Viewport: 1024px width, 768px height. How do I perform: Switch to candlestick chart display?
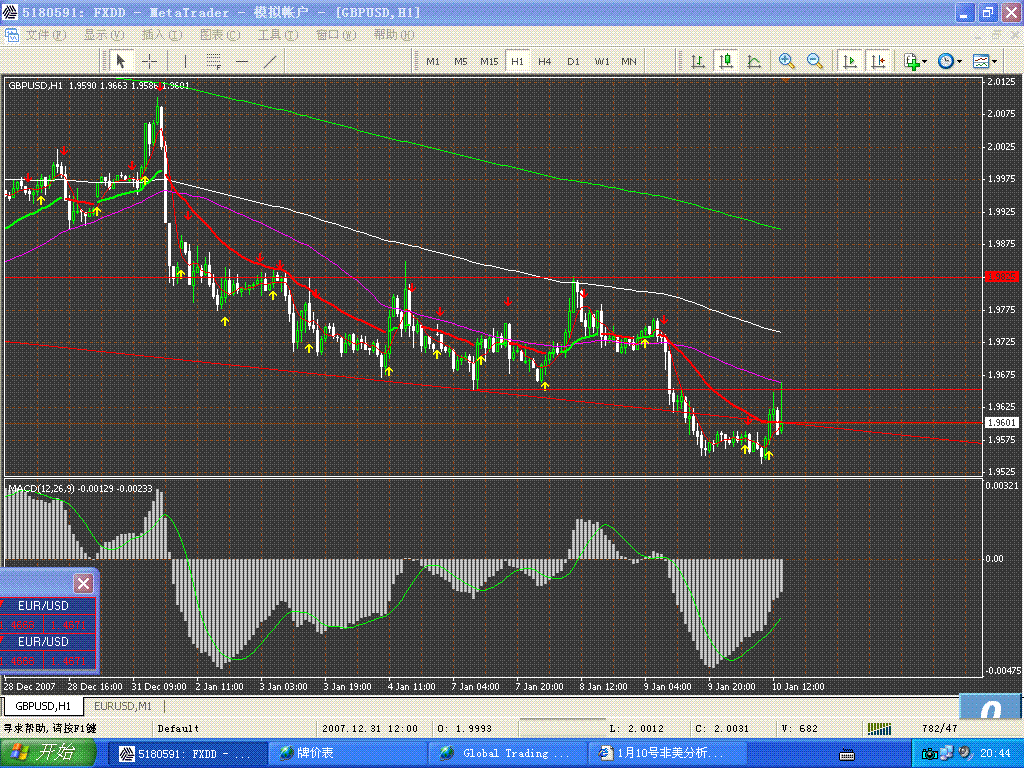[x=726, y=61]
